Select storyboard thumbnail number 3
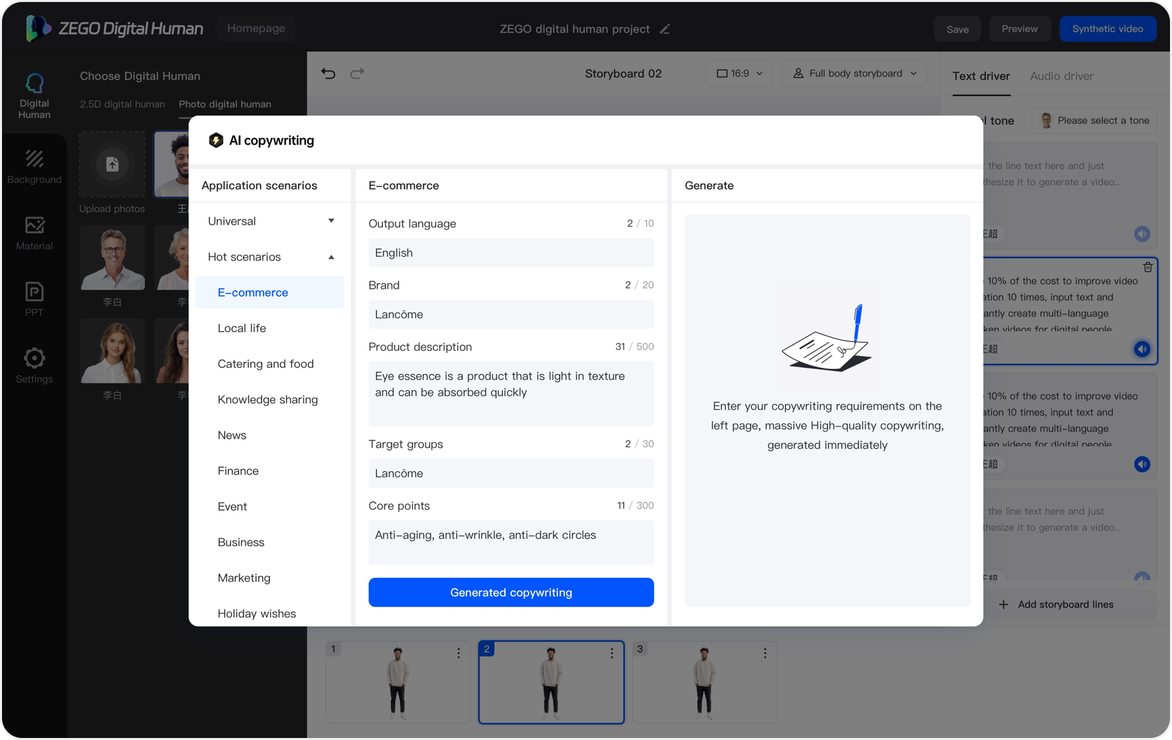The image size is (1172, 740). (704, 682)
